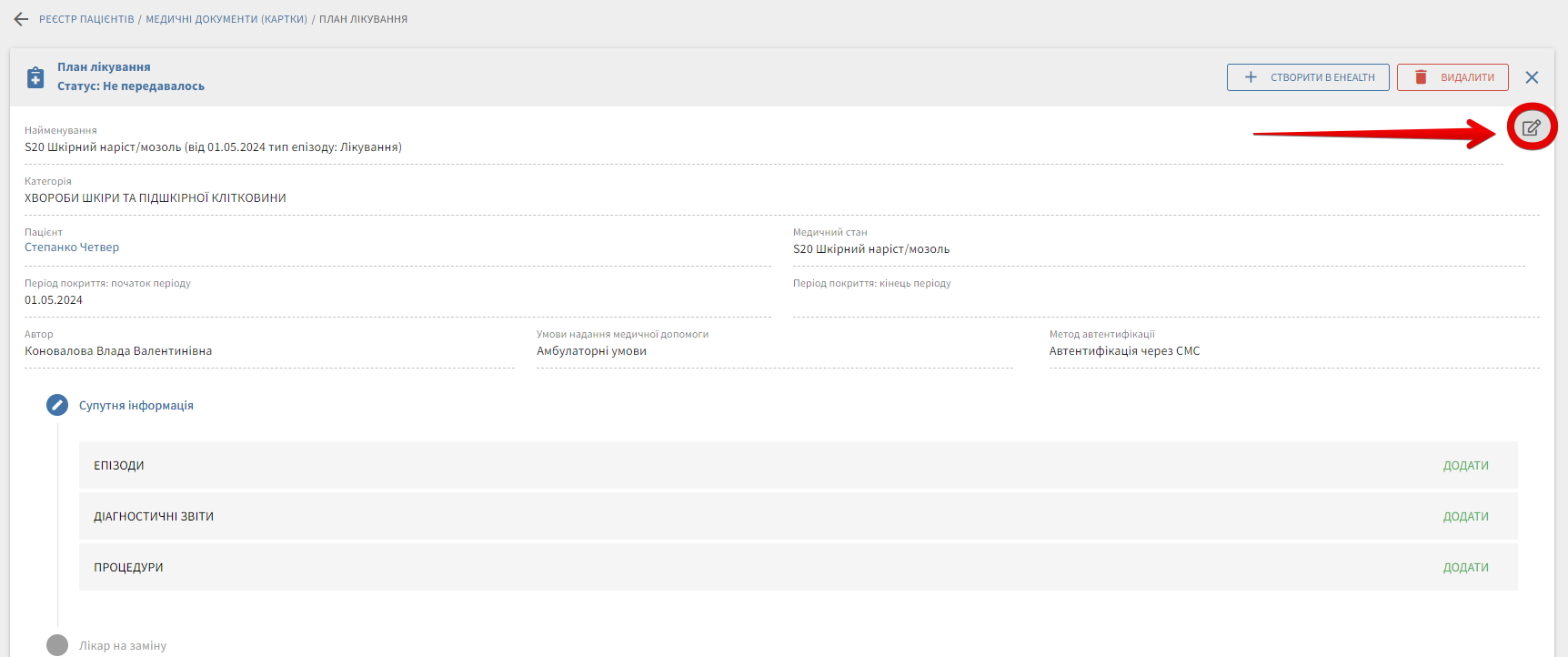Click the edit pencil icon circled in red
Screen dimensions: 1568x657
[x=1532, y=127]
